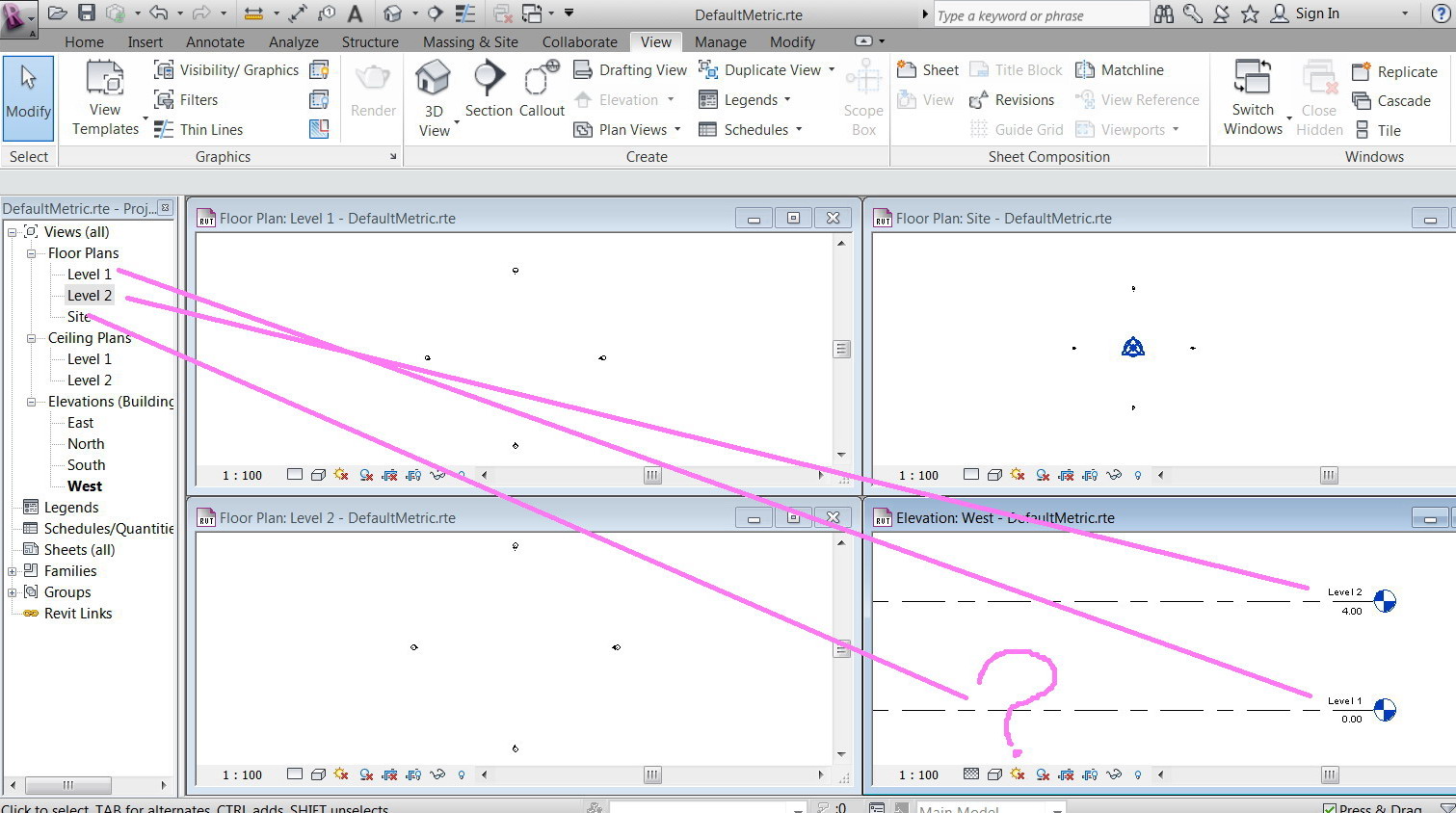Switch to the Annotate ribbon tab

215,42
